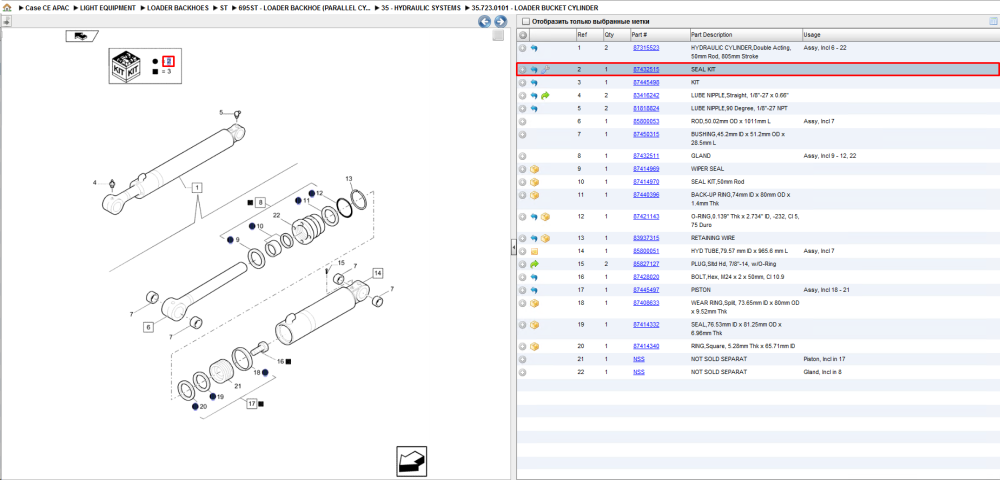The image size is (1000, 480).
Task: Click the green arrow on PLUG row 15
Action: [x=534, y=264]
